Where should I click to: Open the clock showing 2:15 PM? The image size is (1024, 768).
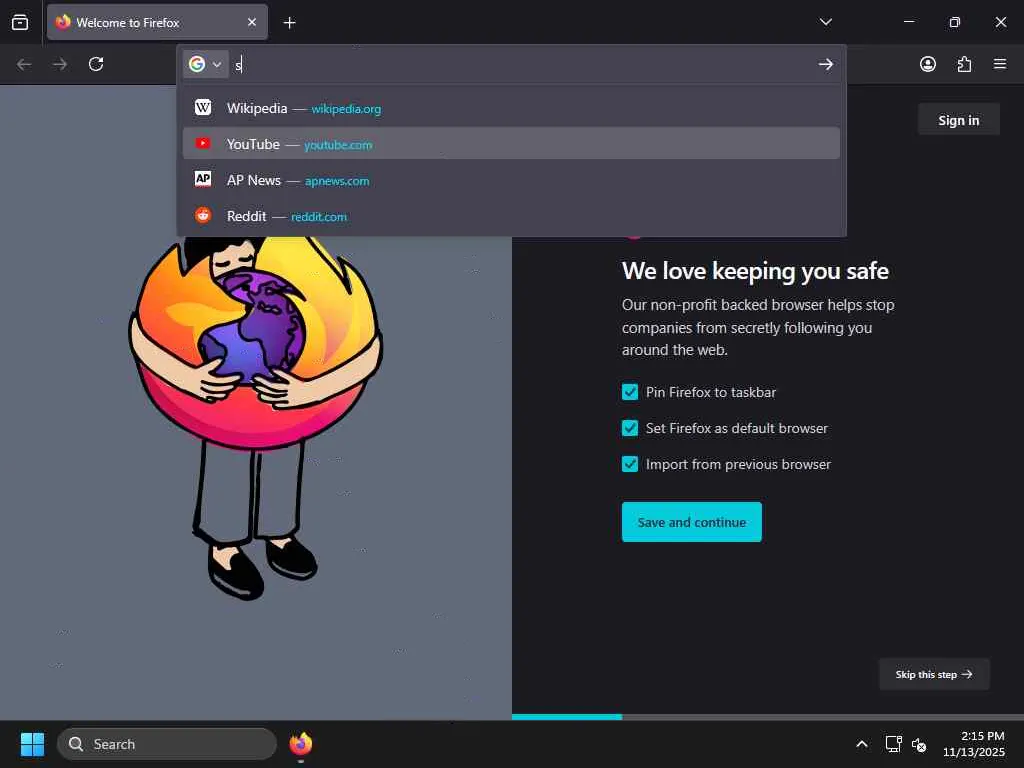point(974,744)
